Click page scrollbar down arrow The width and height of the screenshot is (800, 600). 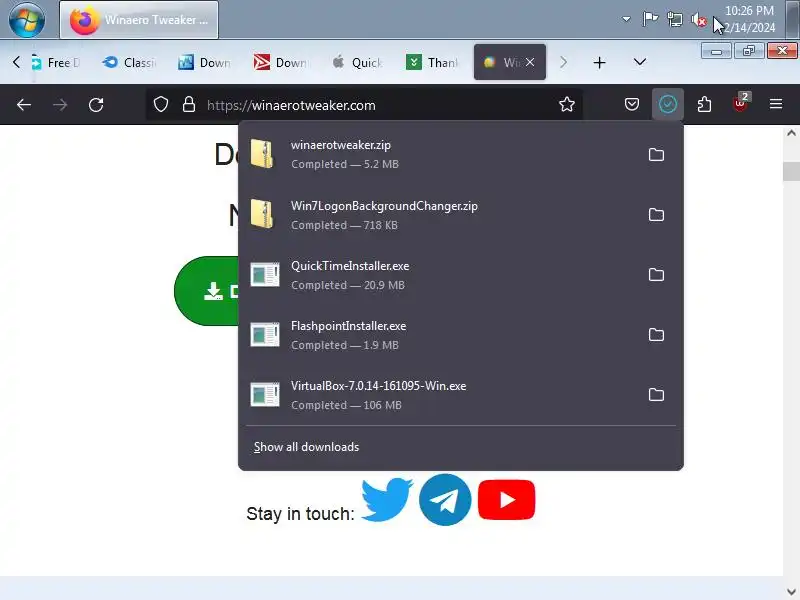(x=791, y=592)
